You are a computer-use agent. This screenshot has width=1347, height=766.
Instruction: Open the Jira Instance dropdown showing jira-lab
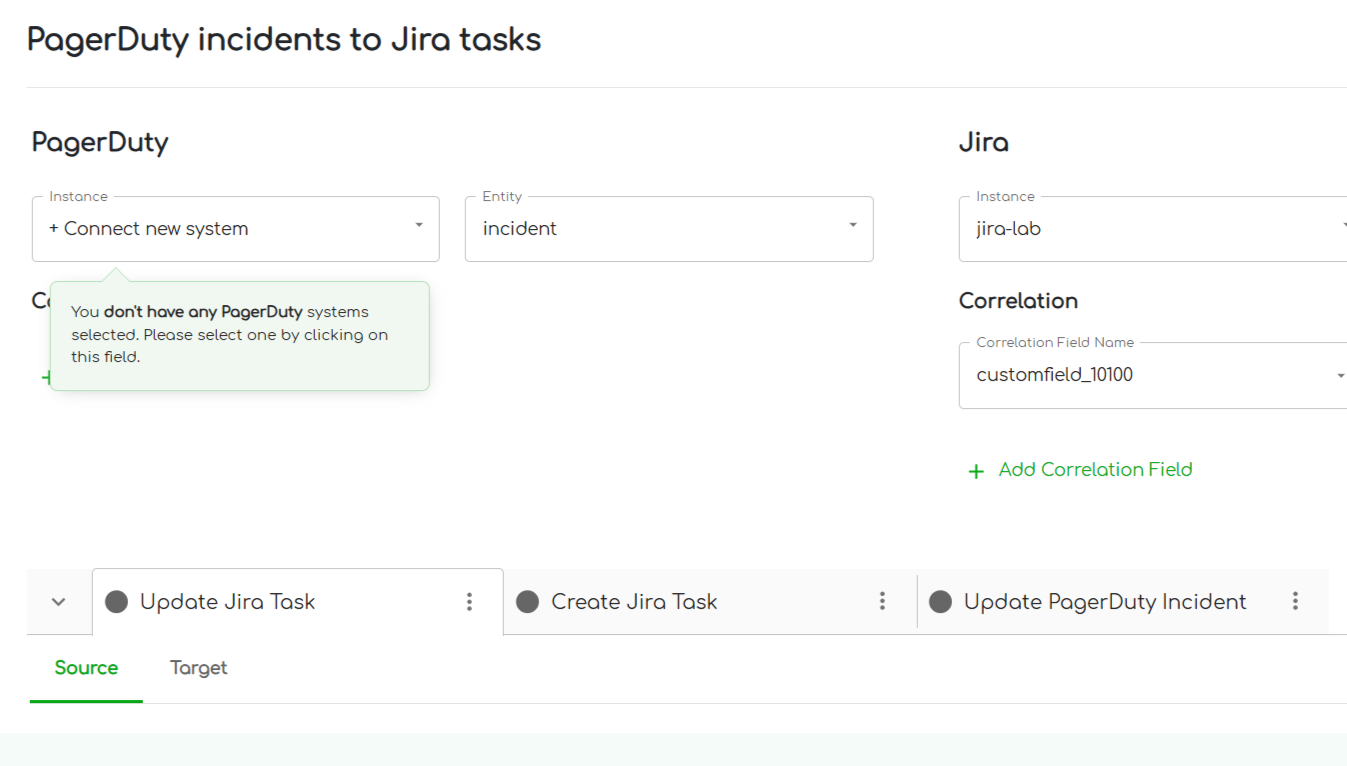pyautogui.click(x=1150, y=229)
